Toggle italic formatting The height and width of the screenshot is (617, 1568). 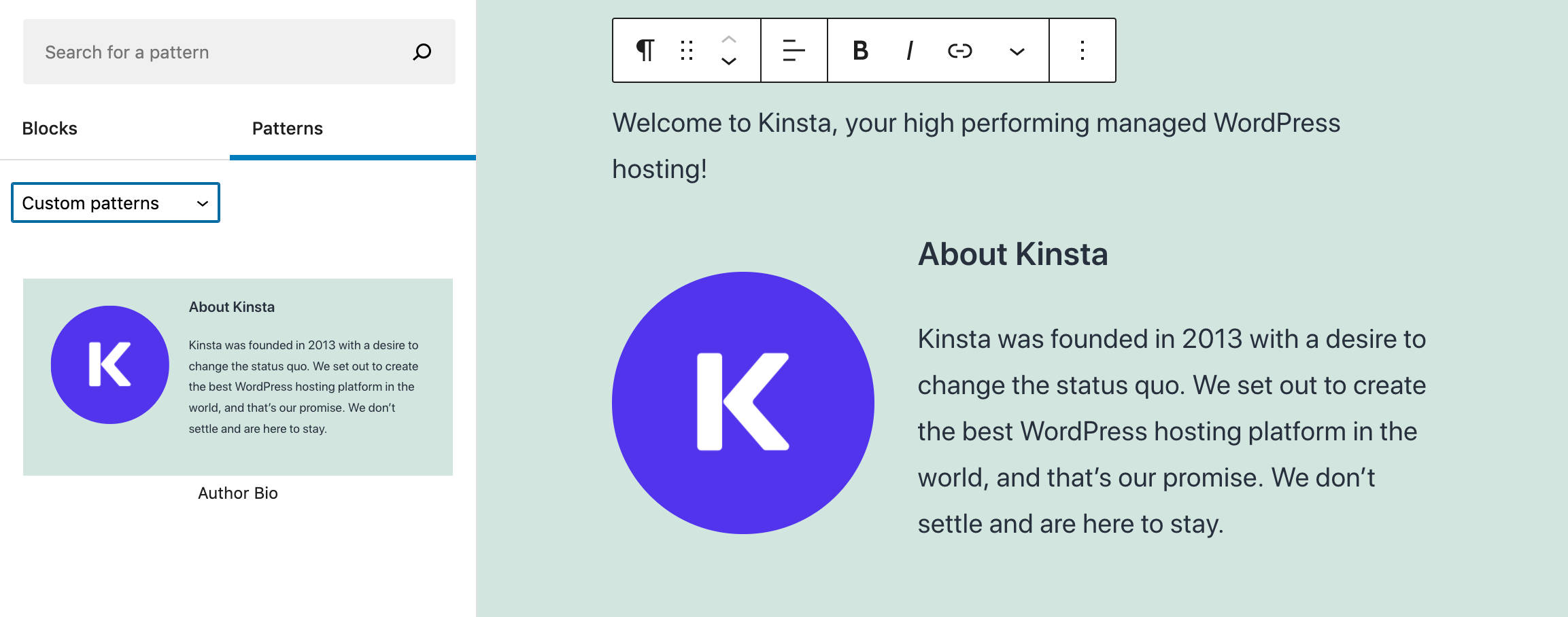(x=909, y=50)
